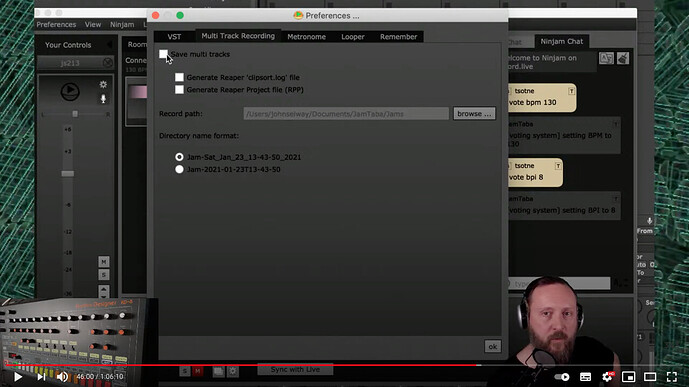Play the YouTube video
Screen dimensions: 689x387
point(18,376)
